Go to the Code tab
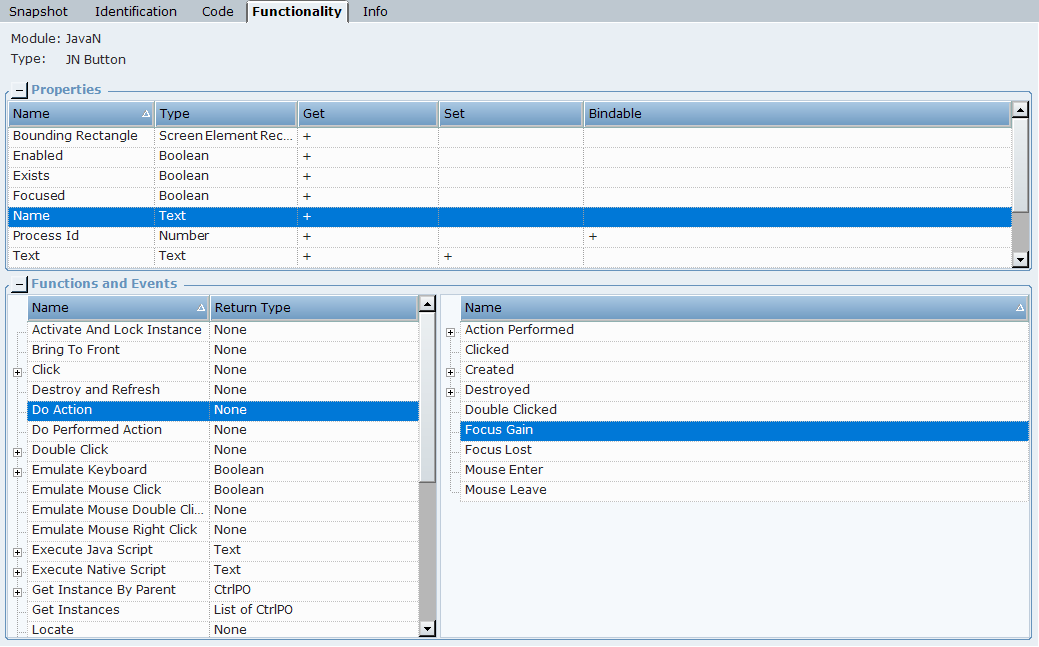Screen dimensions: 1039x647 217,12
